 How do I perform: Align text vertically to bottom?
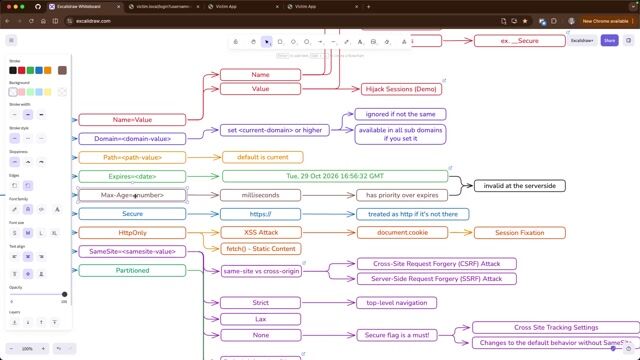(x=41, y=274)
